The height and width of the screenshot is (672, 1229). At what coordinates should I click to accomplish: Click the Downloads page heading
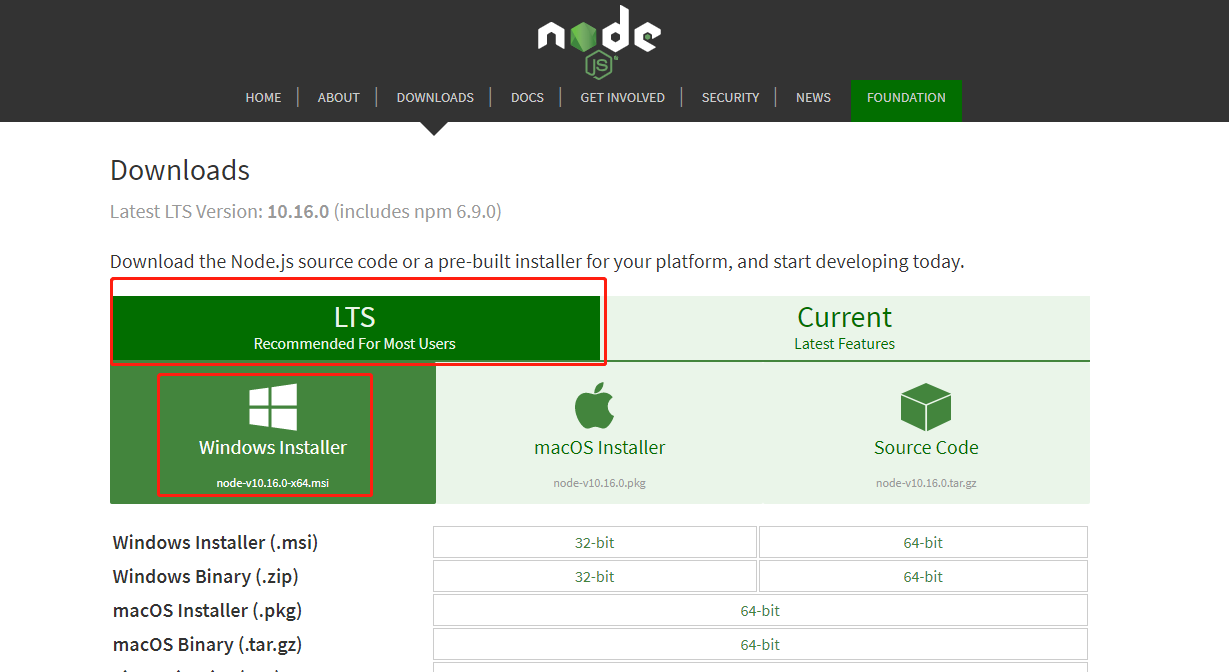(180, 170)
